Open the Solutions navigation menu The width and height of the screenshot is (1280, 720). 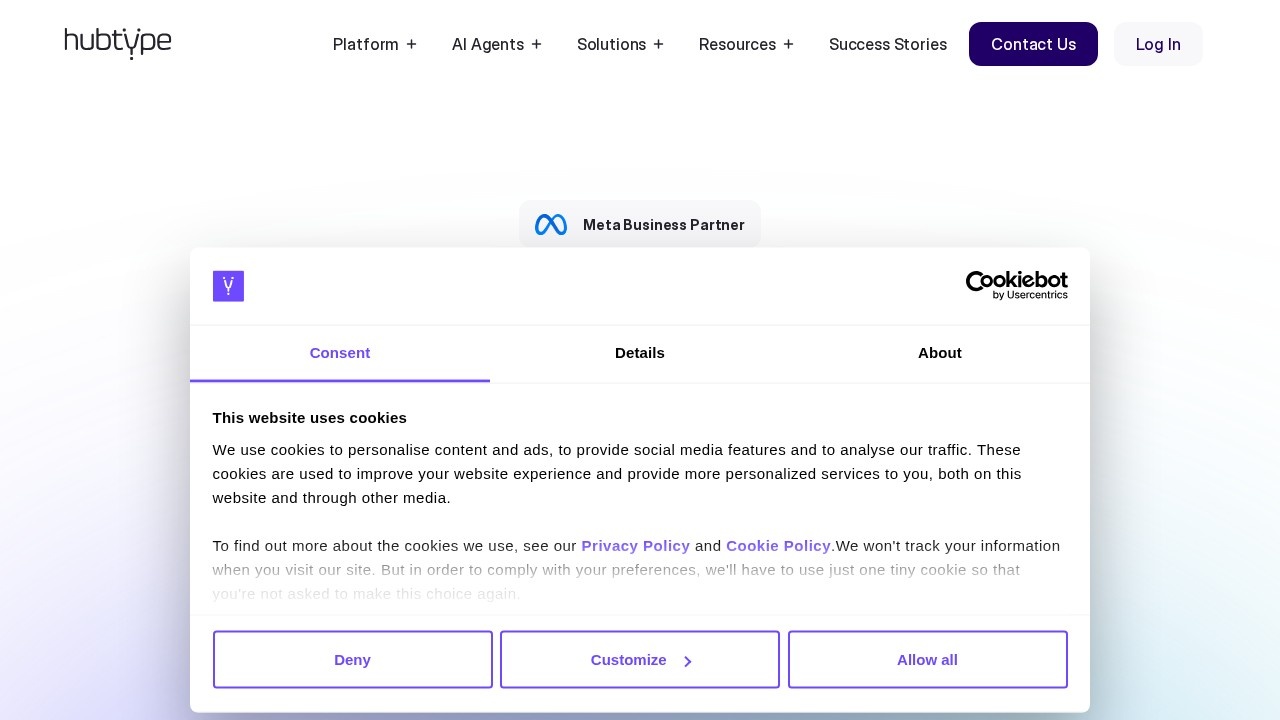click(x=621, y=44)
